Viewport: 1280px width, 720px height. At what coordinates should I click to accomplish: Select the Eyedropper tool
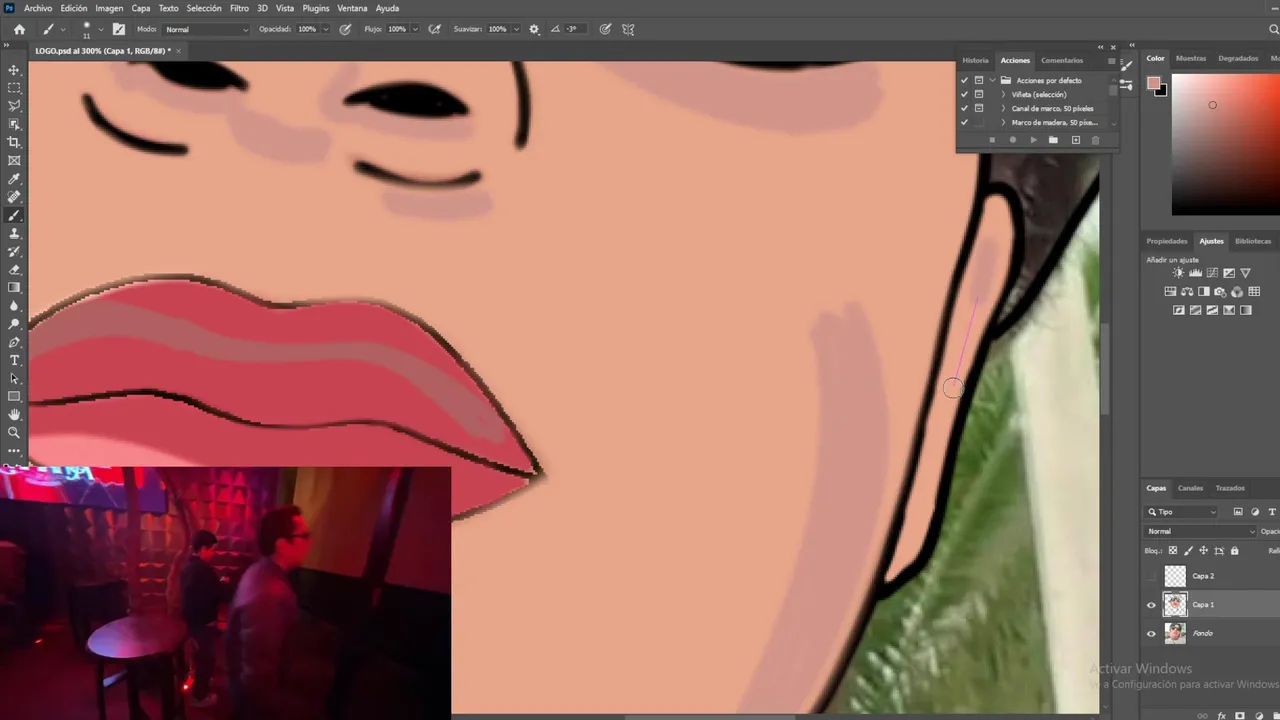14,179
